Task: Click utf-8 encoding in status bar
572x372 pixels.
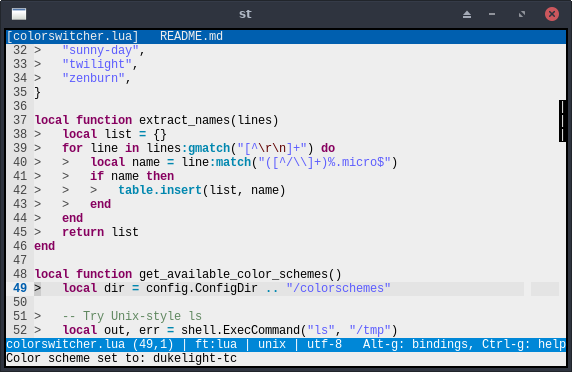Action: click(x=324, y=344)
